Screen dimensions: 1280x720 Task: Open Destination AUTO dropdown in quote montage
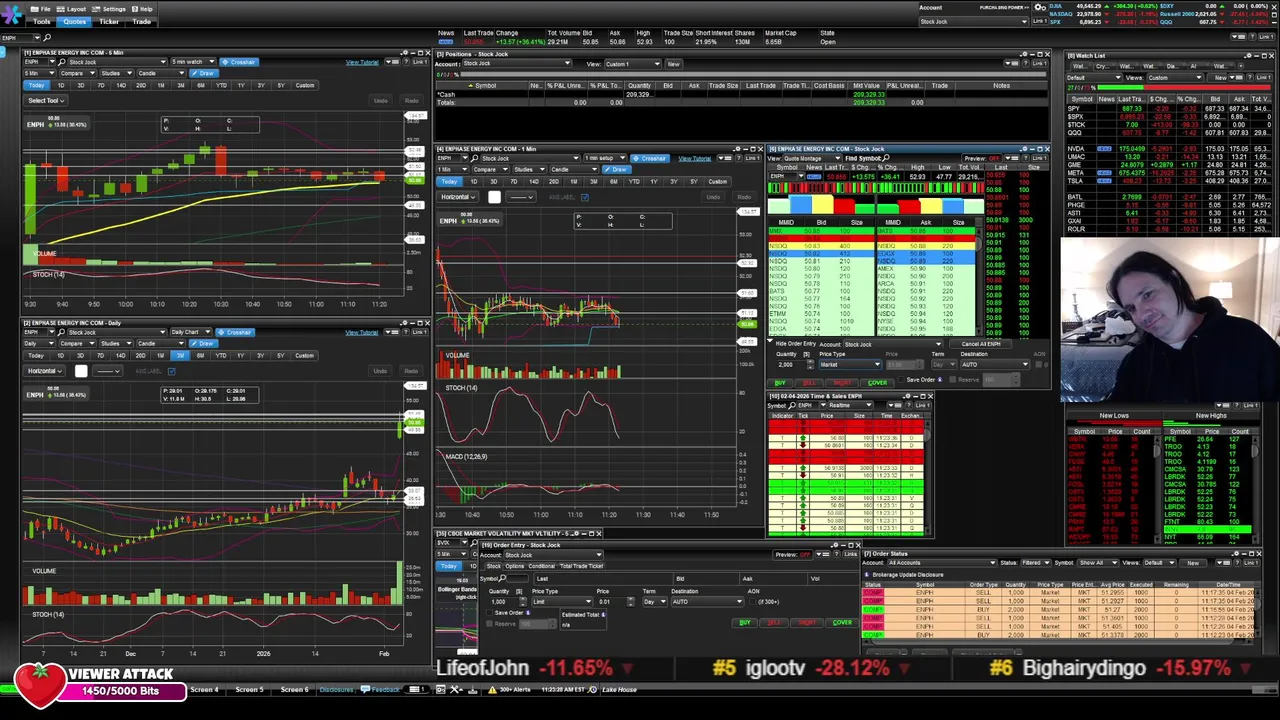click(x=995, y=364)
